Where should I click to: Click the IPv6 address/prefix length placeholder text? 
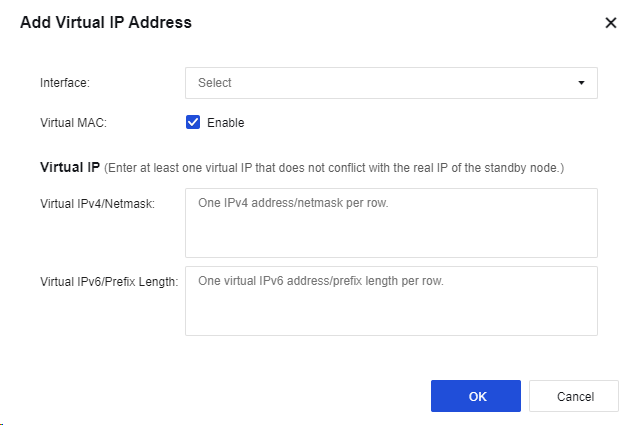coord(321,281)
